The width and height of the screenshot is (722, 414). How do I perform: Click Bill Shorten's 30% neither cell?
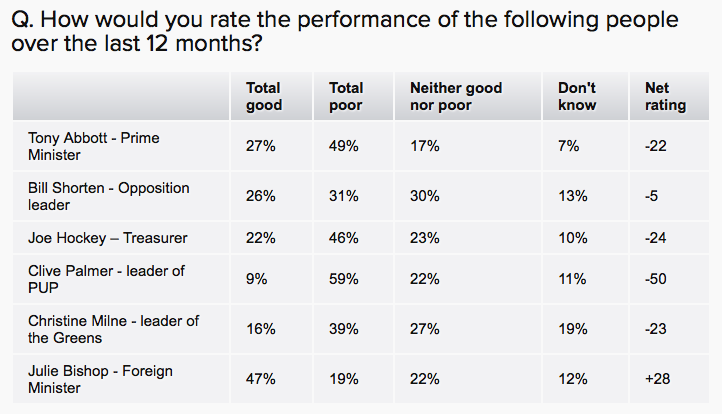tap(425, 196)
